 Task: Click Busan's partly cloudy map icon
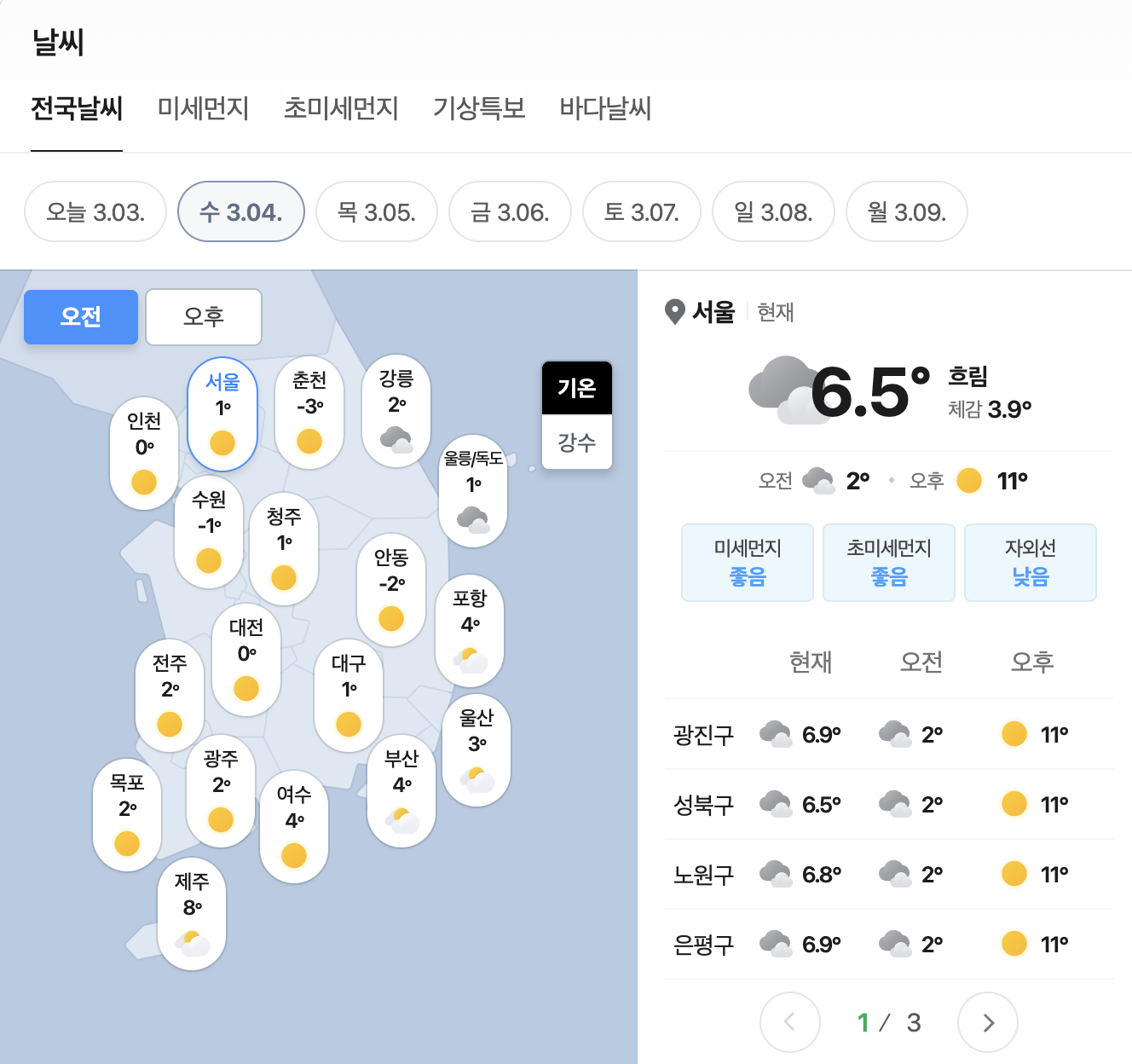click(x=402, y=820)
